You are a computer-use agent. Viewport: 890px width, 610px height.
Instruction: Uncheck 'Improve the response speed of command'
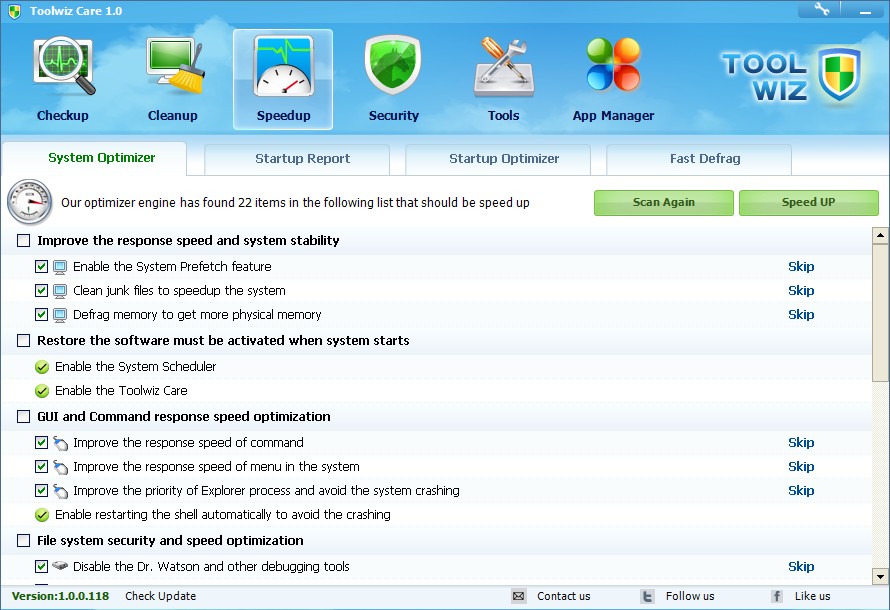coord(41,442)
